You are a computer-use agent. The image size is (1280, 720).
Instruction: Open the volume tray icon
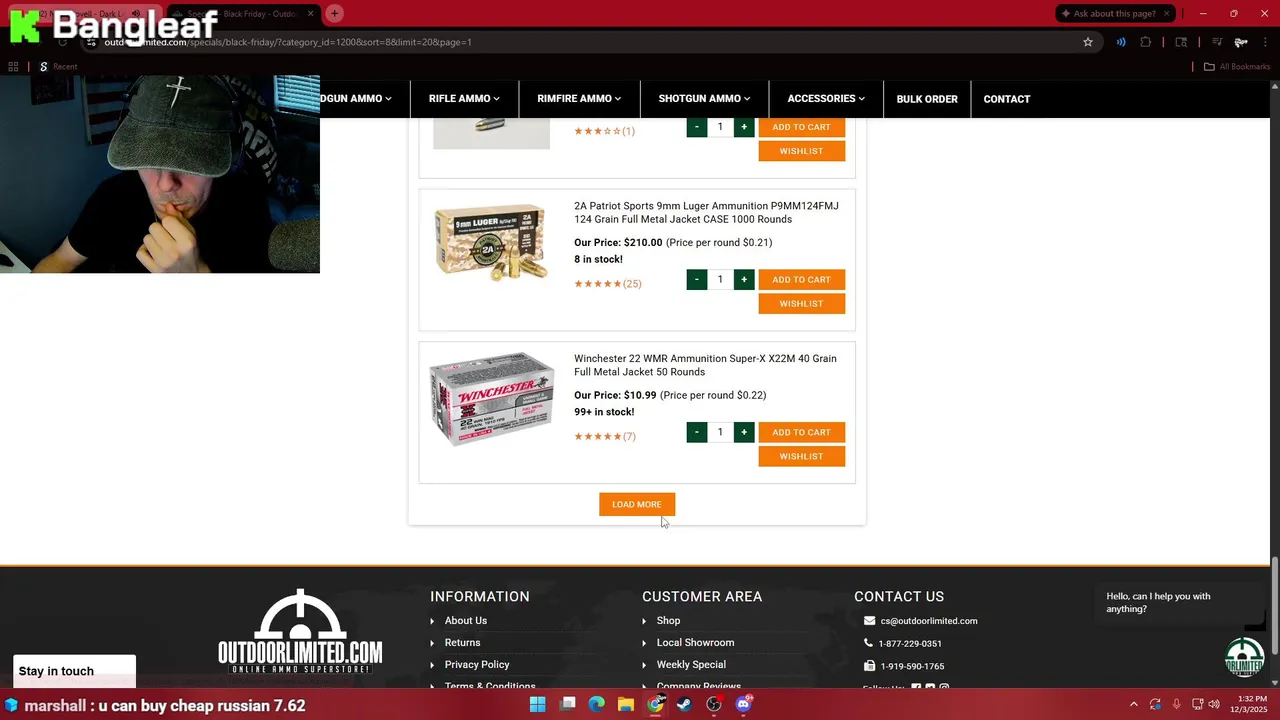[x=1214, y=704]
